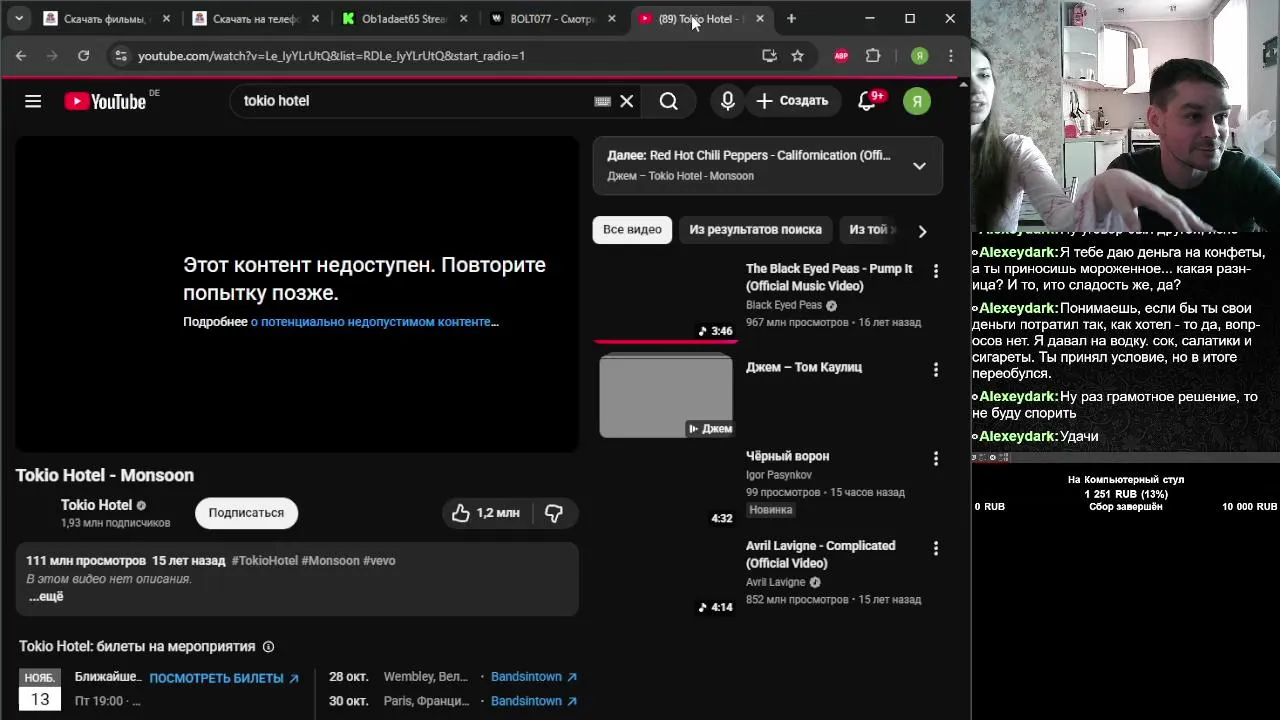
Task: Close the Tokio Hotel tab
Action: click(760, 18)
